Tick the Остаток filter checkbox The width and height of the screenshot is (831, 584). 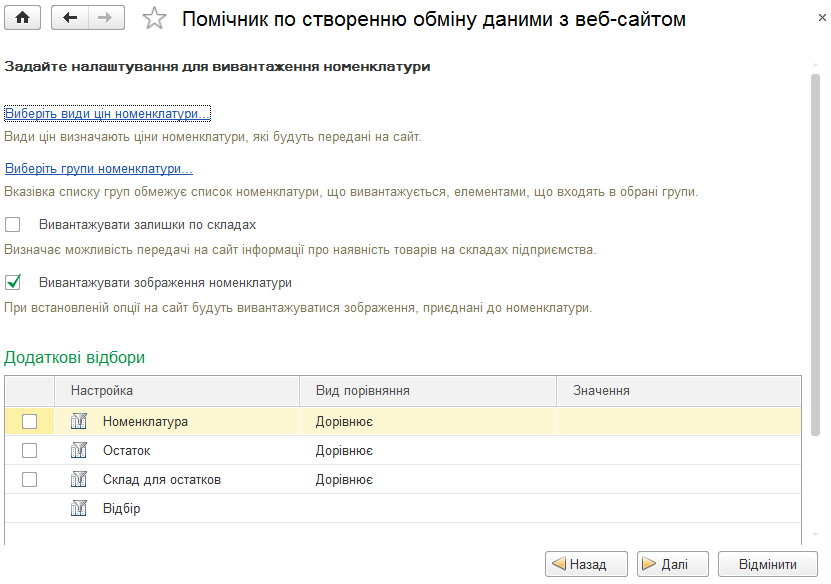(x=30, y=450)
